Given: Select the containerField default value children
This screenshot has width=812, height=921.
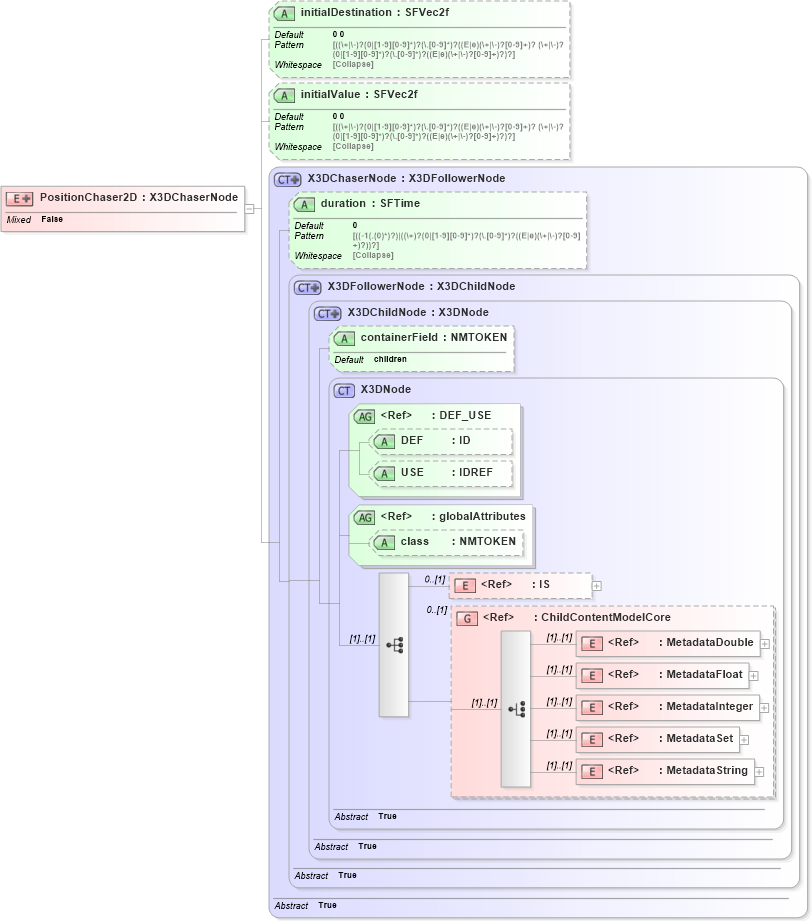Looking at the screenshot, I should click(390, 359).
